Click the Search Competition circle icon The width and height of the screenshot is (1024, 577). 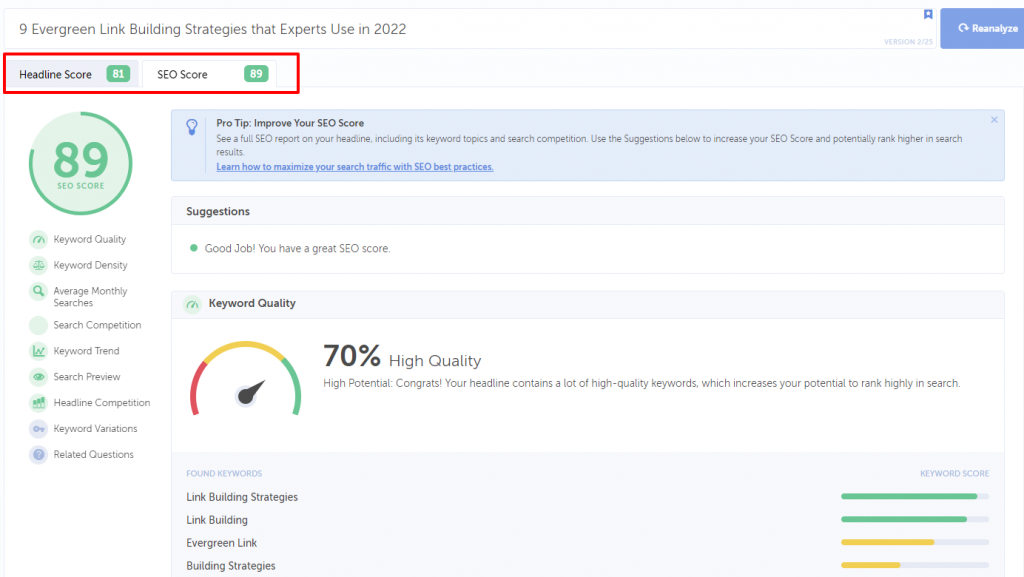[x=39, y=325]
